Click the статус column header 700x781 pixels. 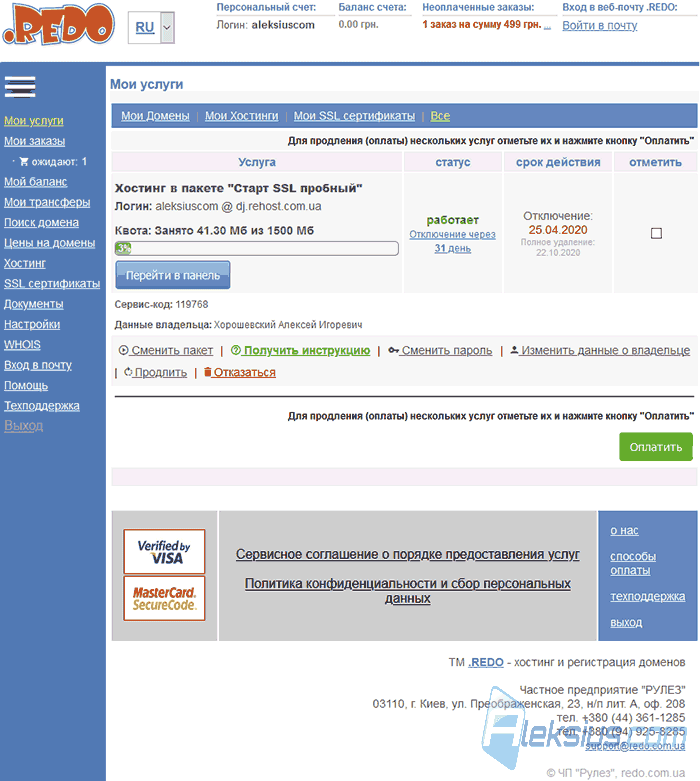(x=452, y=162)
